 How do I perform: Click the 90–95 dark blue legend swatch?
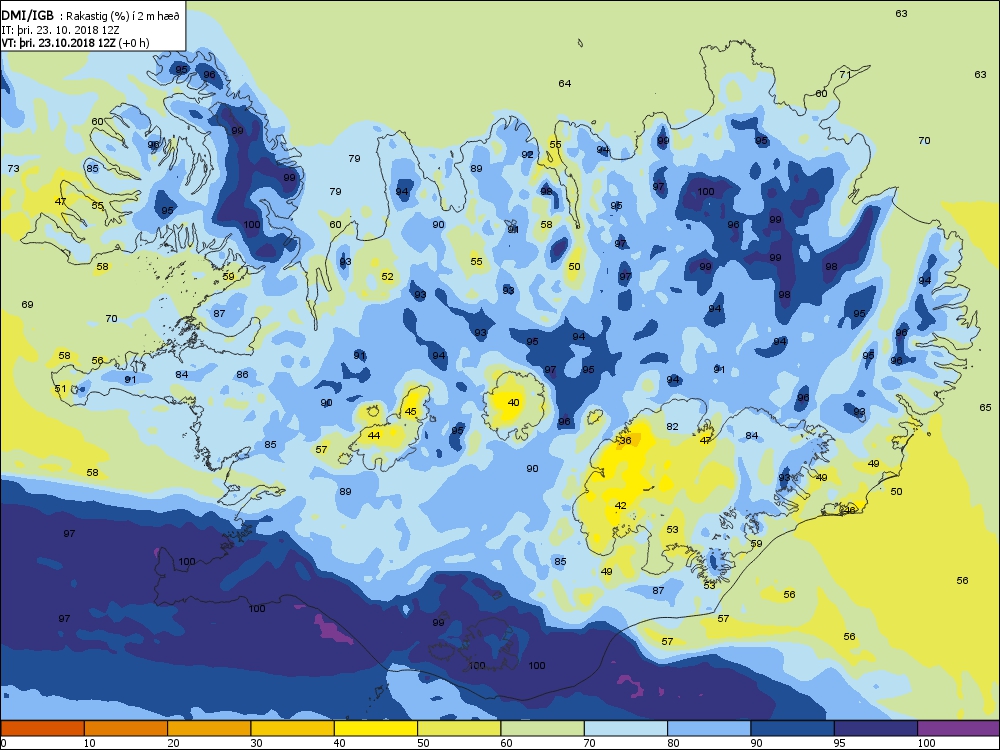(793, 728)
